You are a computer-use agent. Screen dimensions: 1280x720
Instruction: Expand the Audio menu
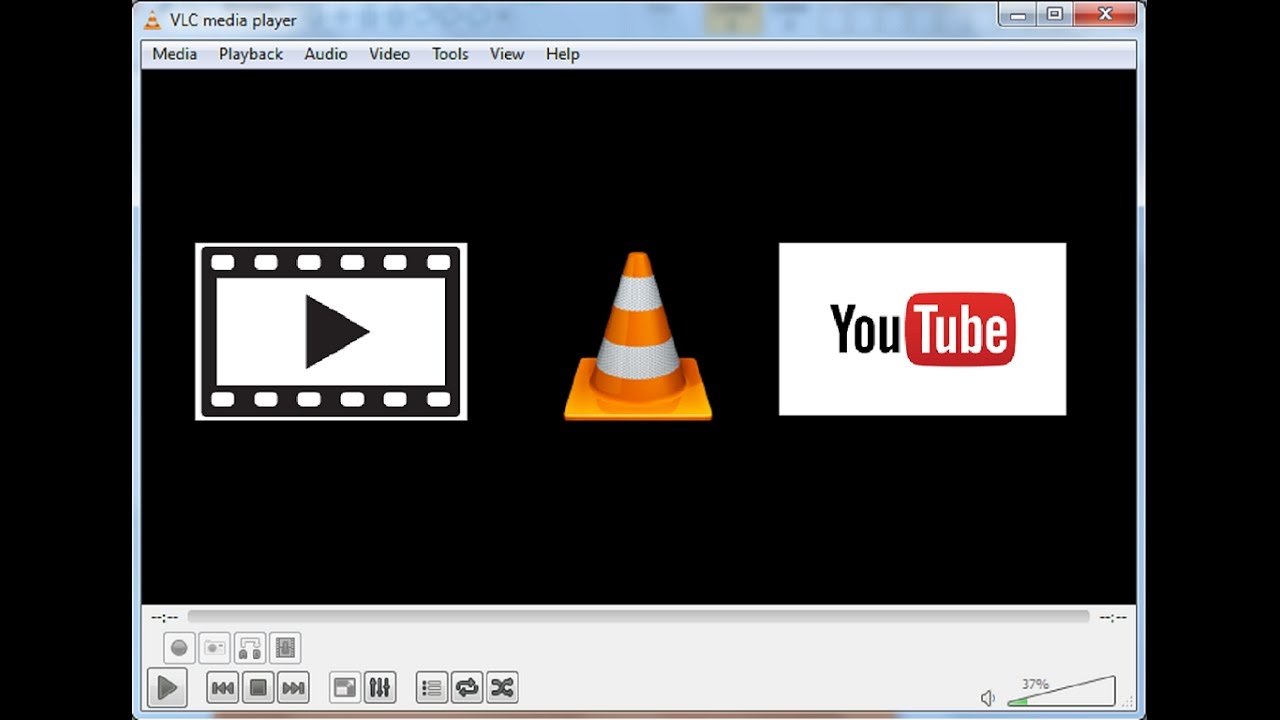coord(325,54)
